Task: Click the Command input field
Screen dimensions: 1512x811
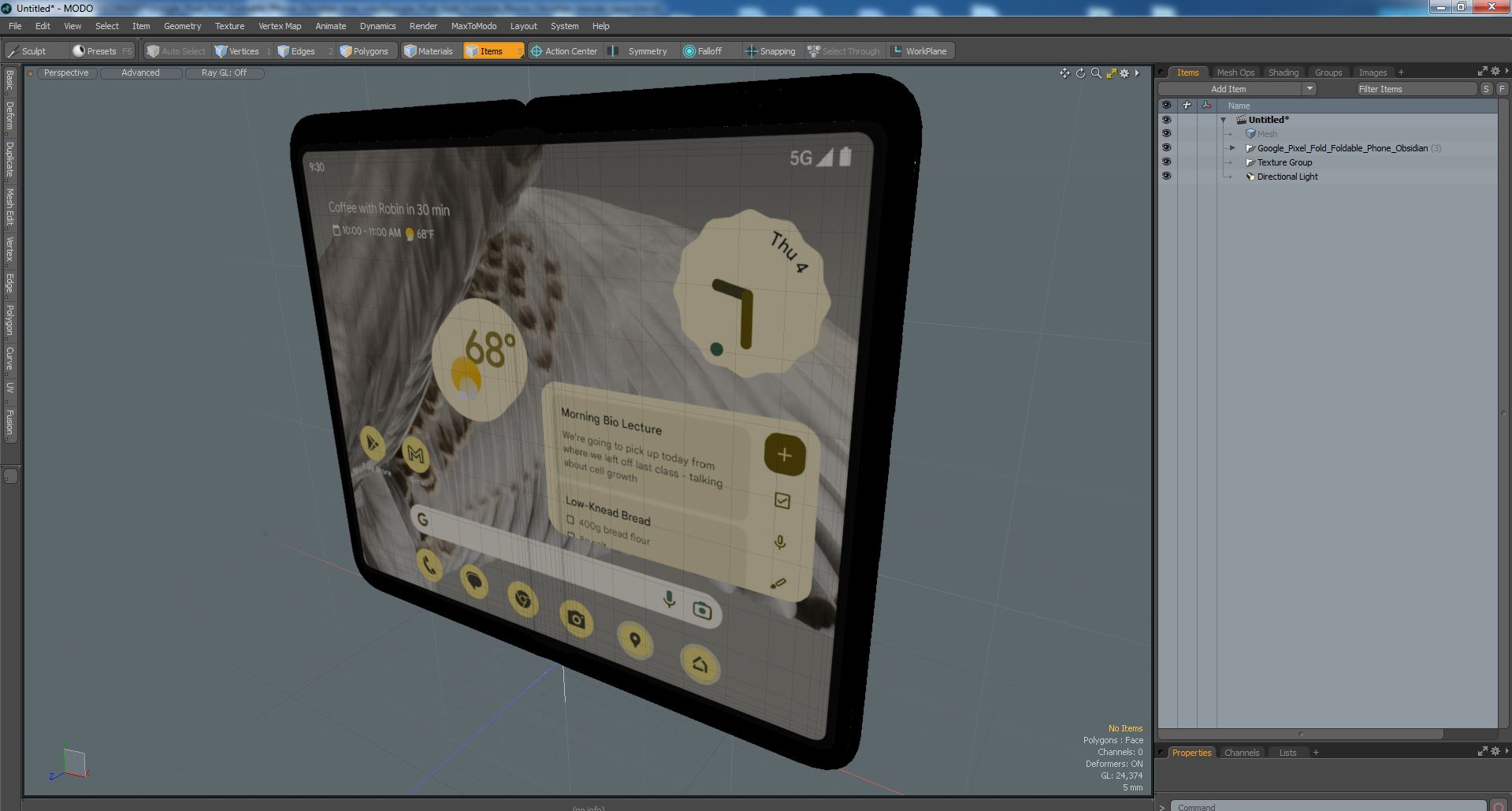Action: (x=1327, y=806)
